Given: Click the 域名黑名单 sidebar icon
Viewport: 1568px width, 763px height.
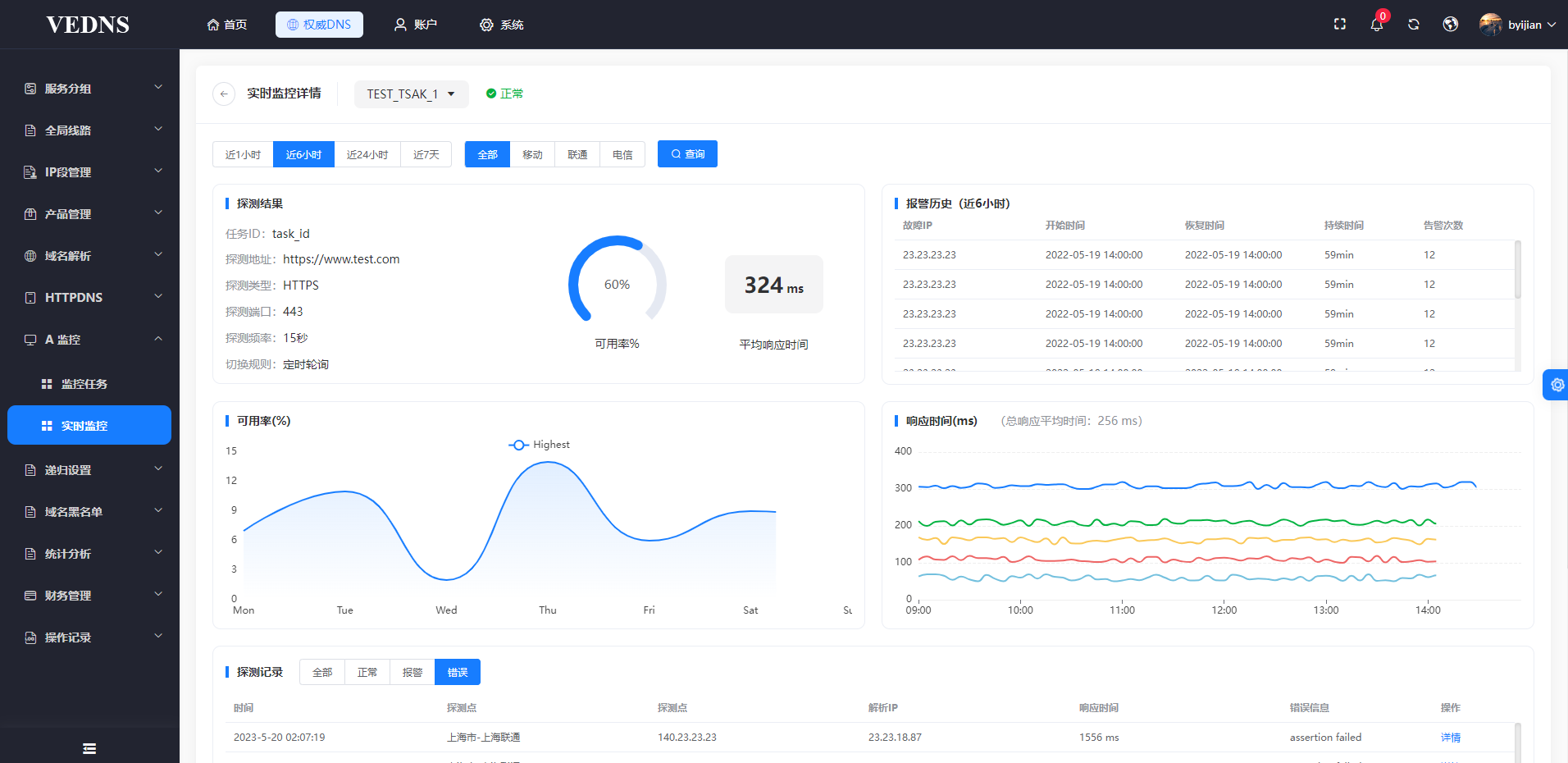Looking at the screenshot, I should [x=30, y=512].
